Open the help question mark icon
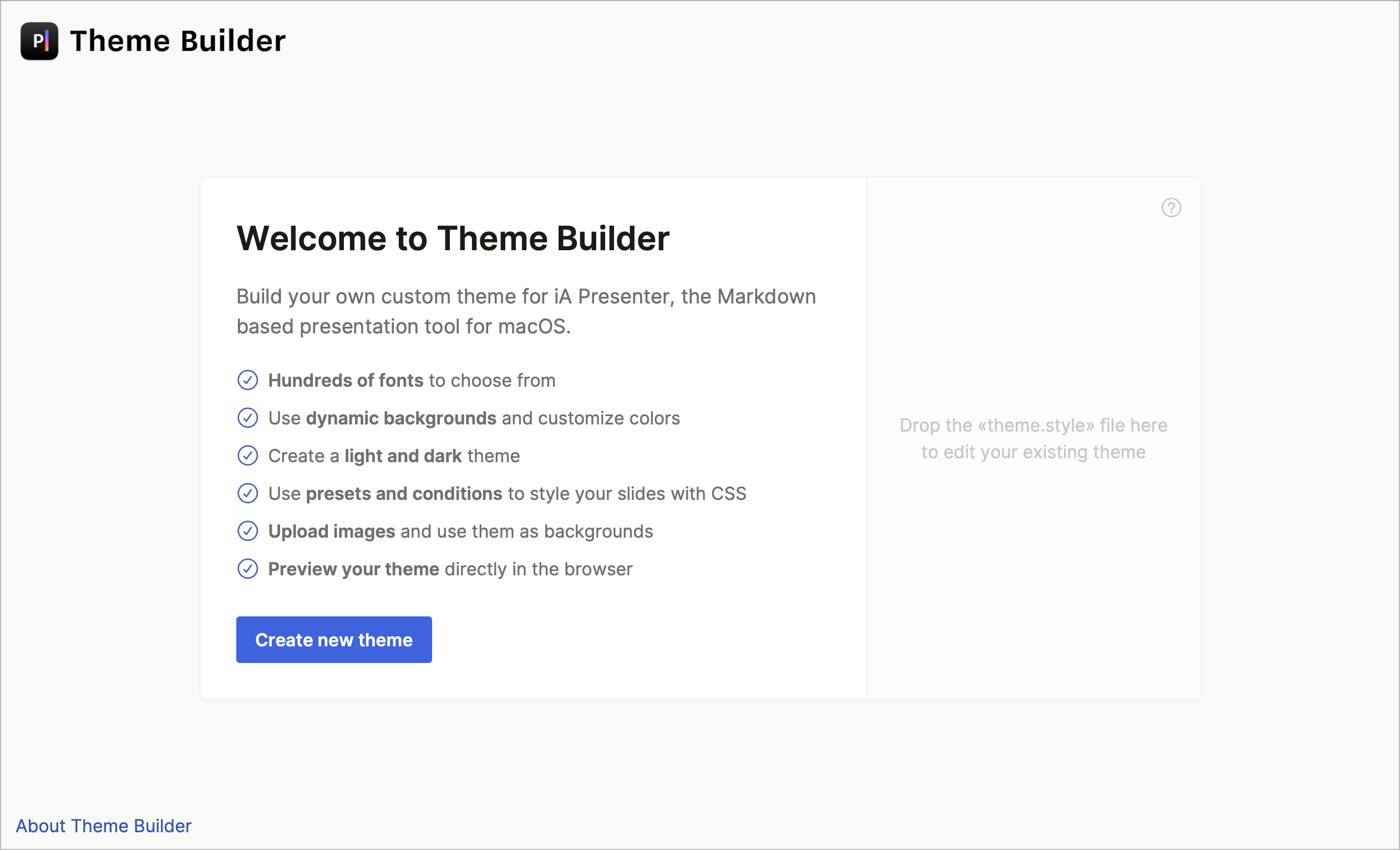 point(1171,208)
